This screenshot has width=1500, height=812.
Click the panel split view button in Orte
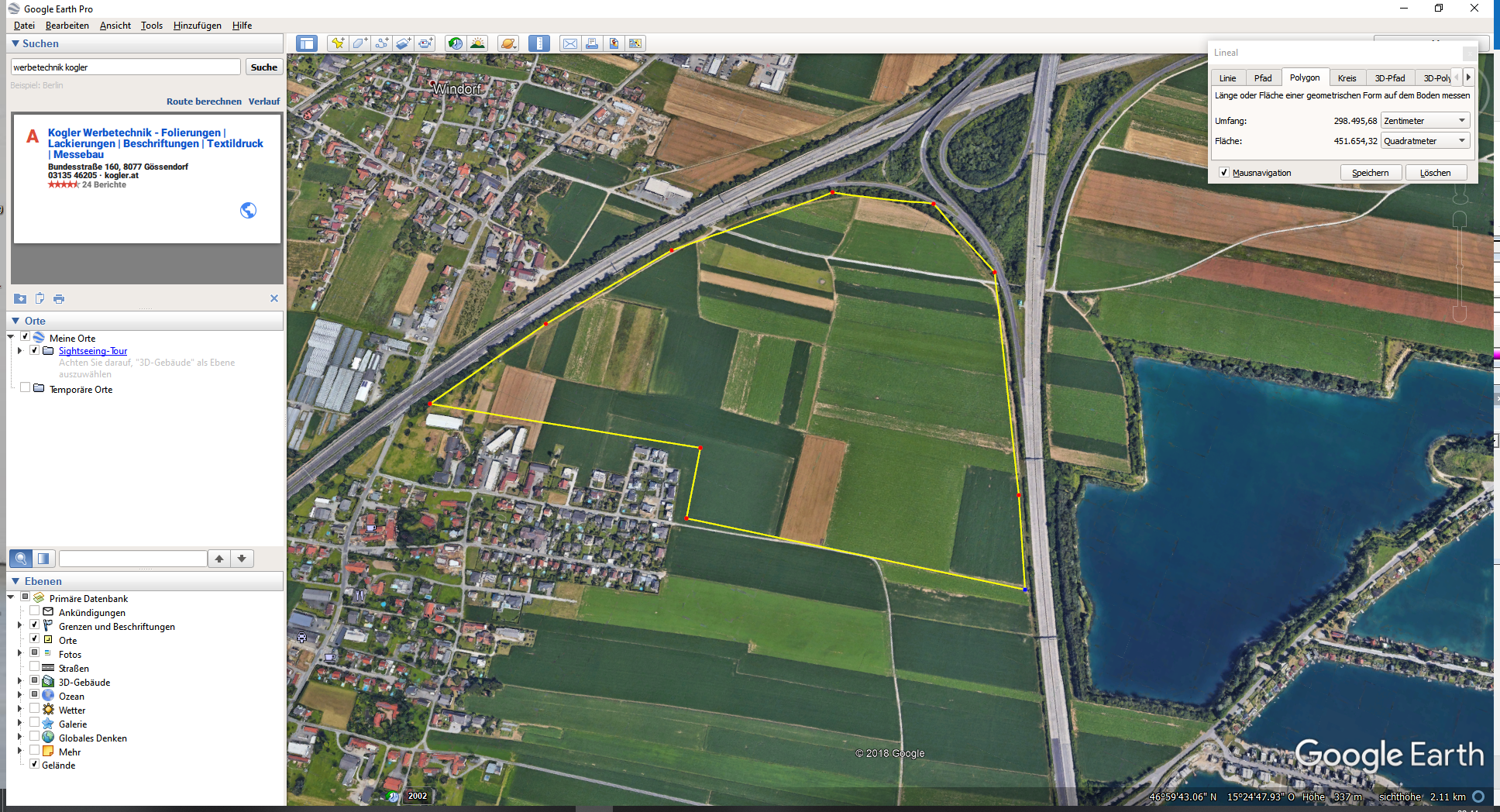pos(43,559)
